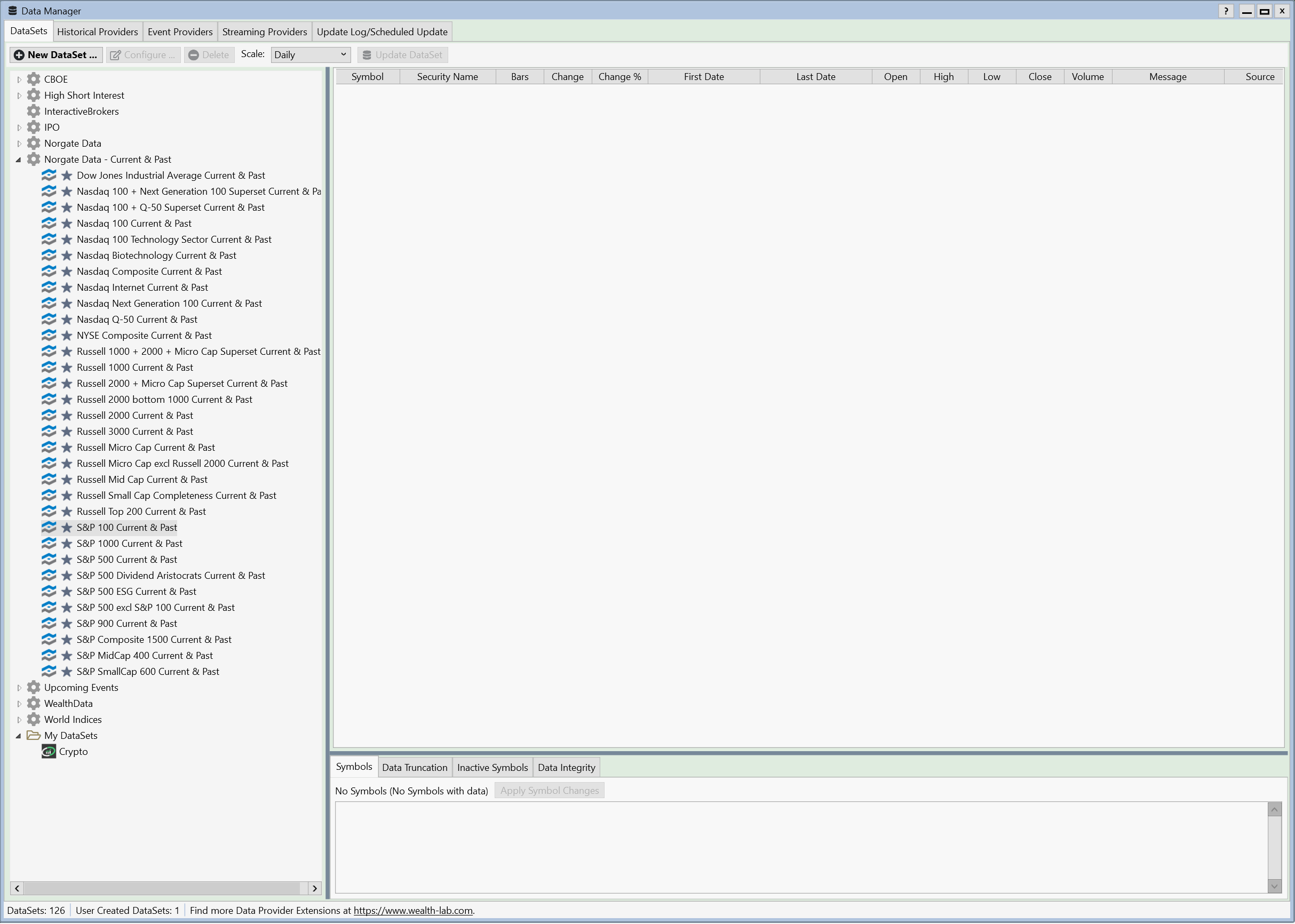1295x924 pixels.
Task: Open the wealth-lab.com link in status bar
Action: point(412,910)
